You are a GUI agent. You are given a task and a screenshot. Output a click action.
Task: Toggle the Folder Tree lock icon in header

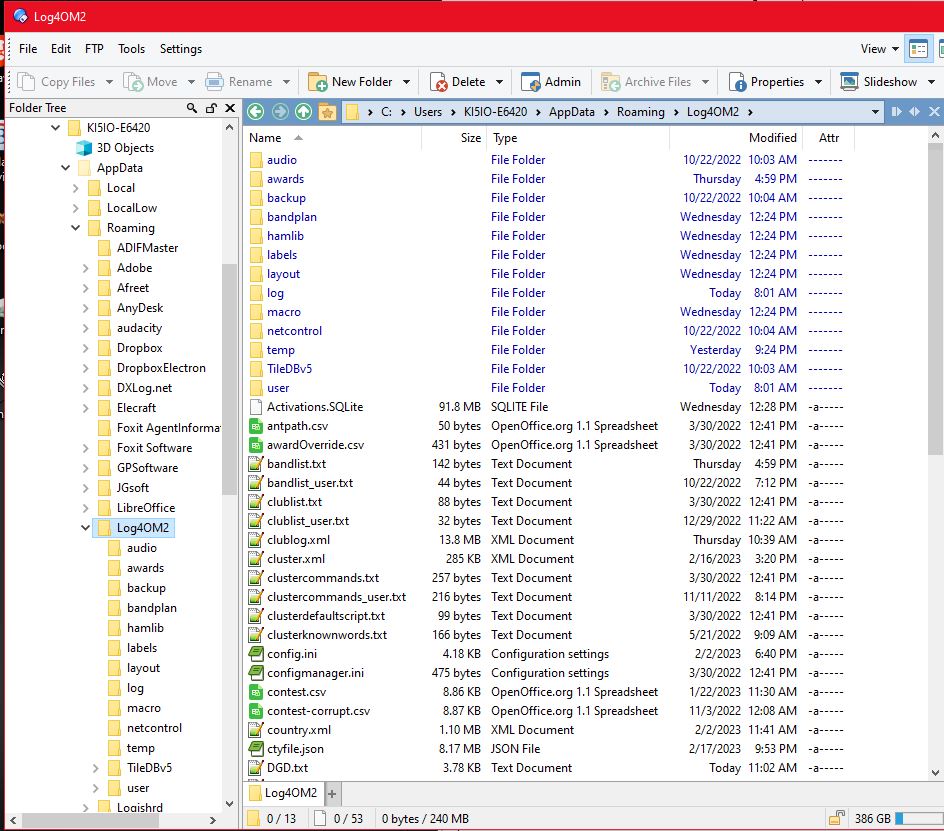pyautogui.click(x=211, y=108)
